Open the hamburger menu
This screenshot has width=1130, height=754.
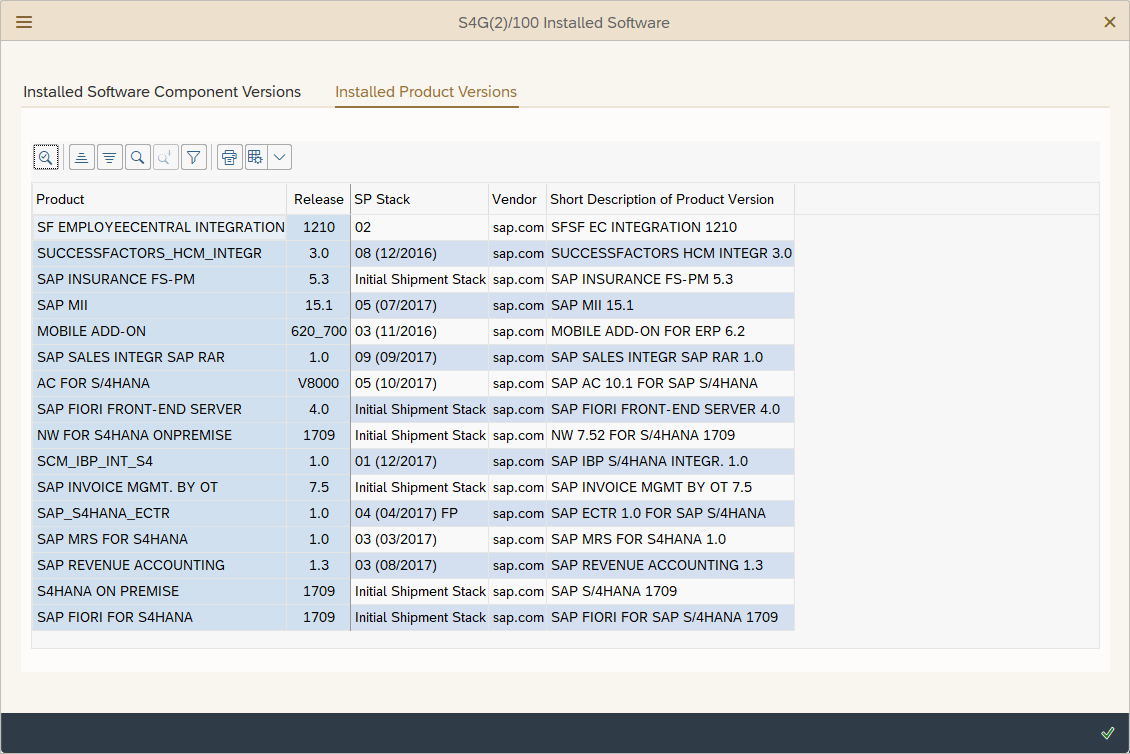pyautogui.click(x=24, y=22)
